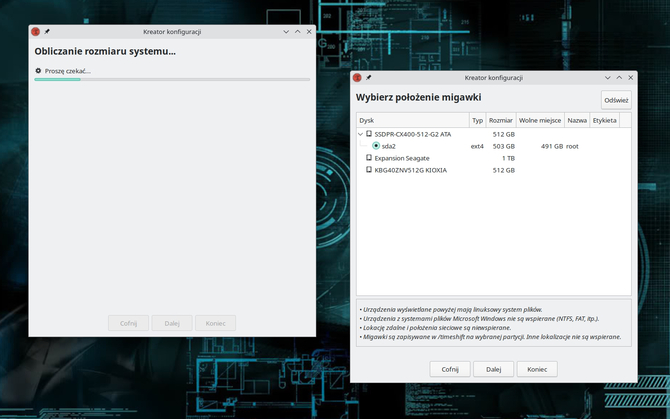The width and height of the screenshot is (670, 419).
Task: Collapse the SSDPR-CX400-512-G2 ATA disk tree
Action: (360, 134)
